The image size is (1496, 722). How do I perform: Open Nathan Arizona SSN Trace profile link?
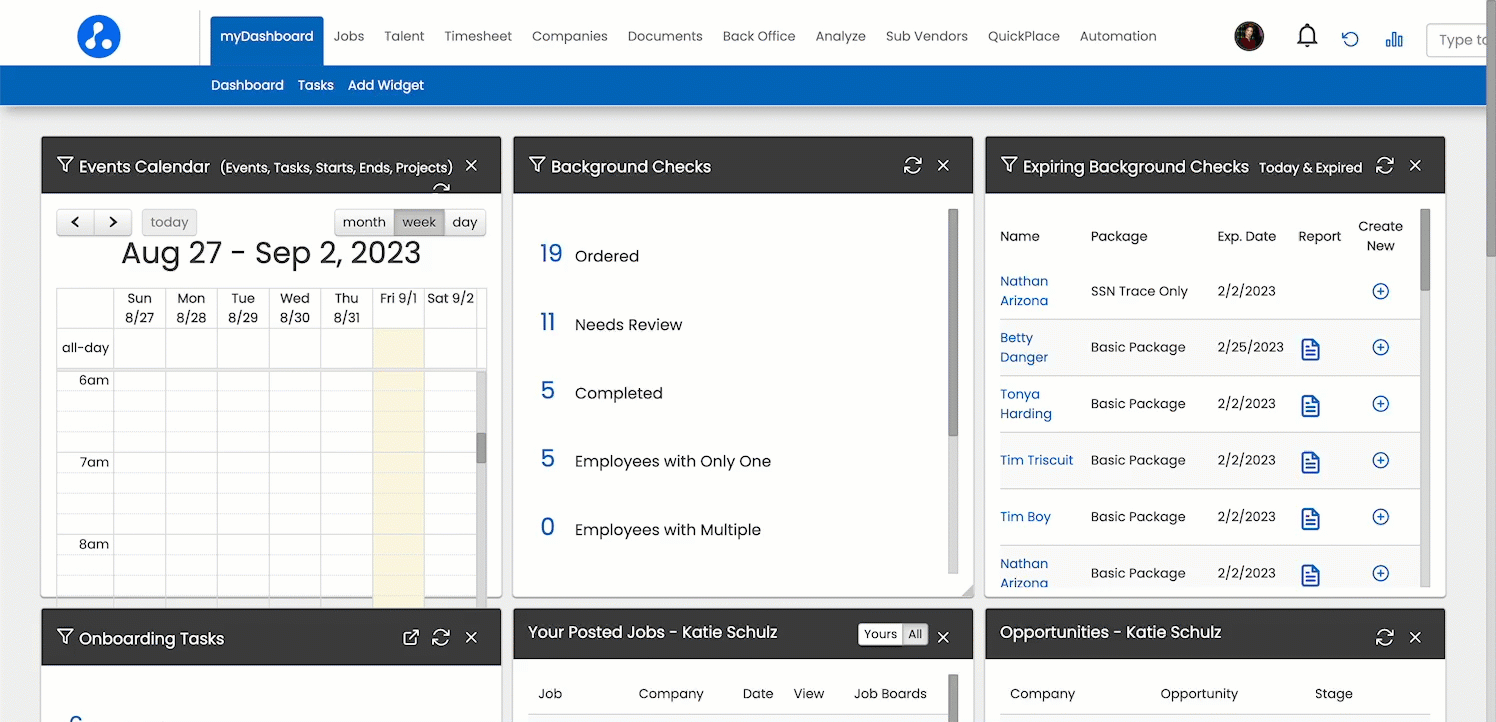pyautogui.click(x=1024, y=291)
